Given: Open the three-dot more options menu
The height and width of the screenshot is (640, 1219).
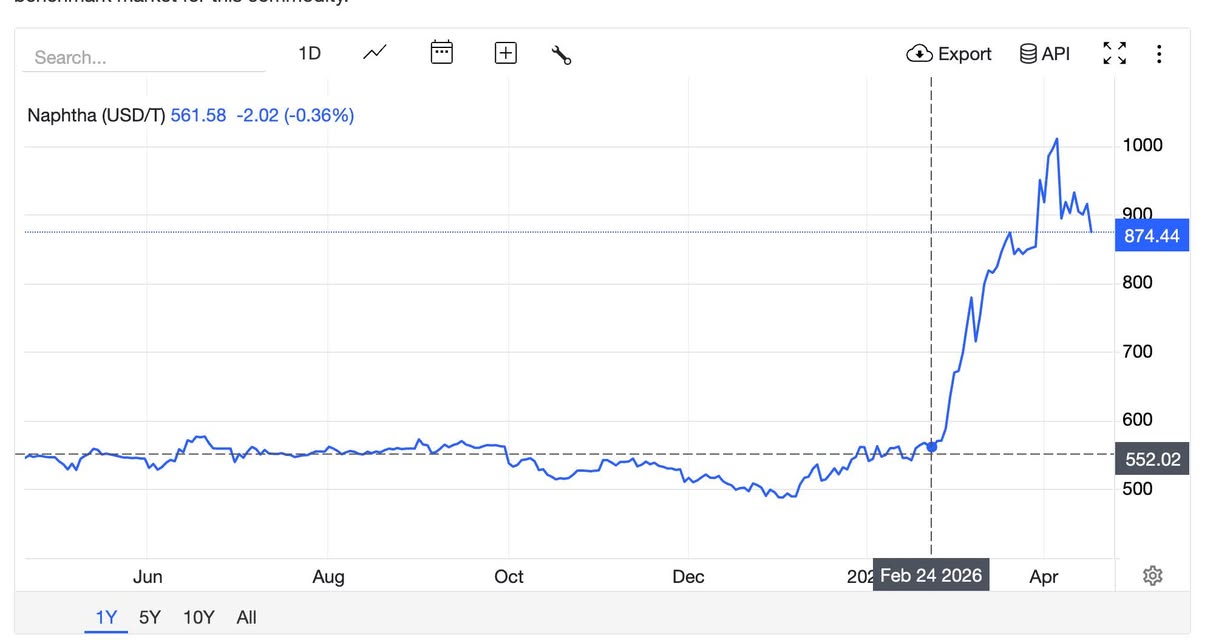Looking at the screenshot, I should pyautogui.click(x=1159, y=54).
